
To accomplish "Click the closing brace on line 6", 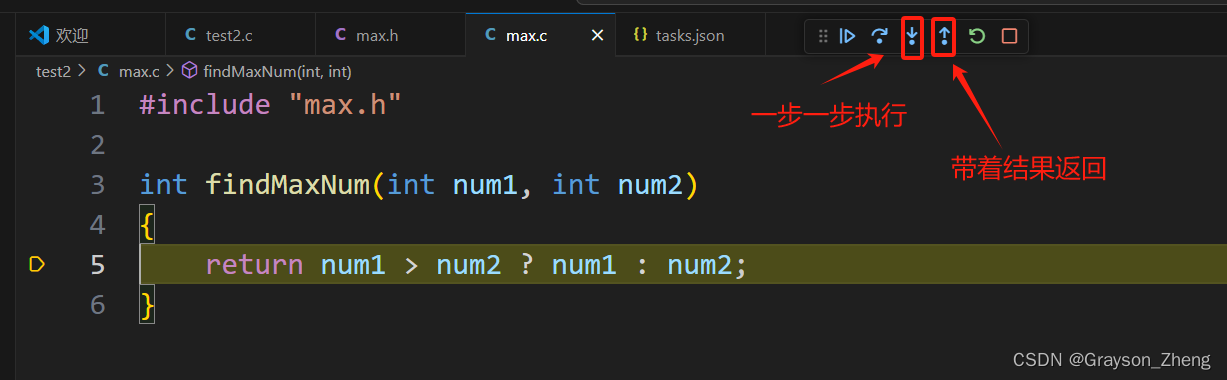I will coord(147,304).
